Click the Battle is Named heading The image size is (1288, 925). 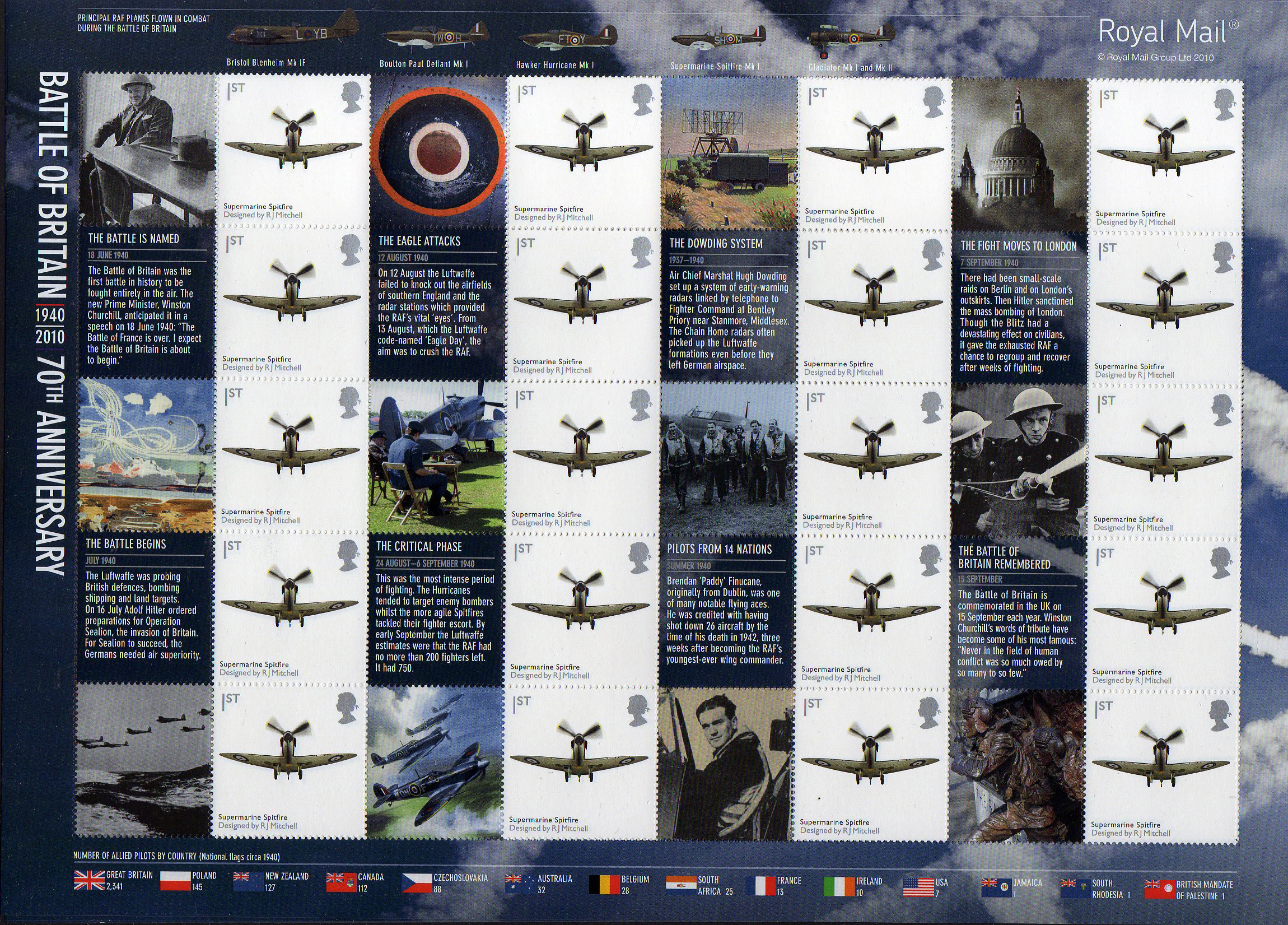click(133, 239)
